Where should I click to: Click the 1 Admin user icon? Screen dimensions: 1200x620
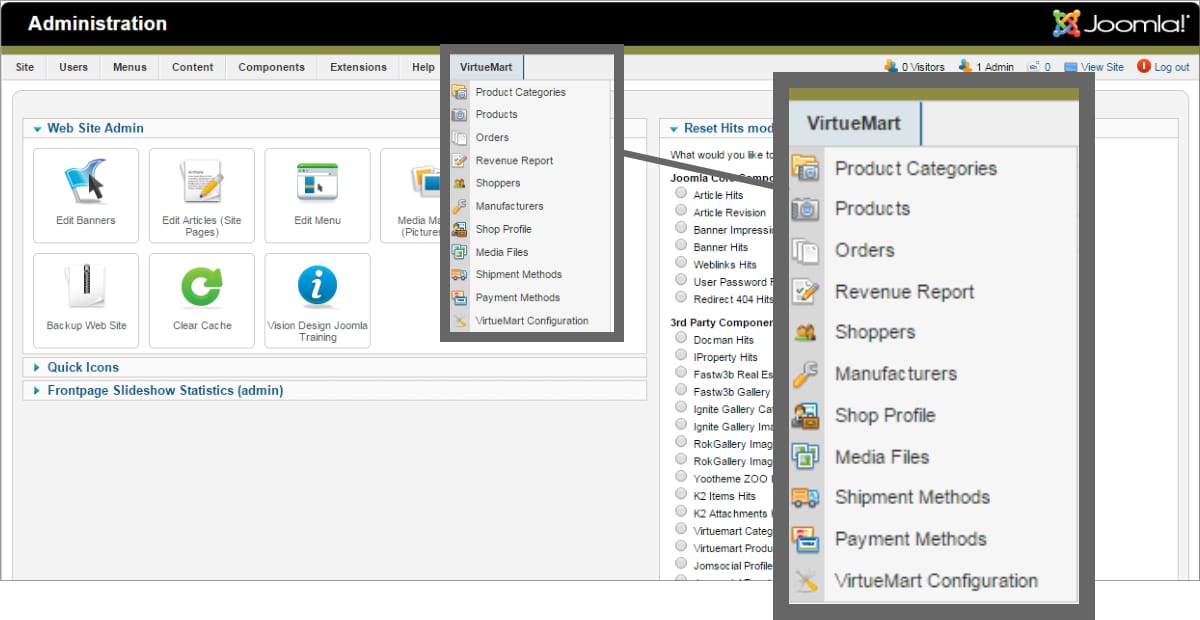click(x=965, y=67)
